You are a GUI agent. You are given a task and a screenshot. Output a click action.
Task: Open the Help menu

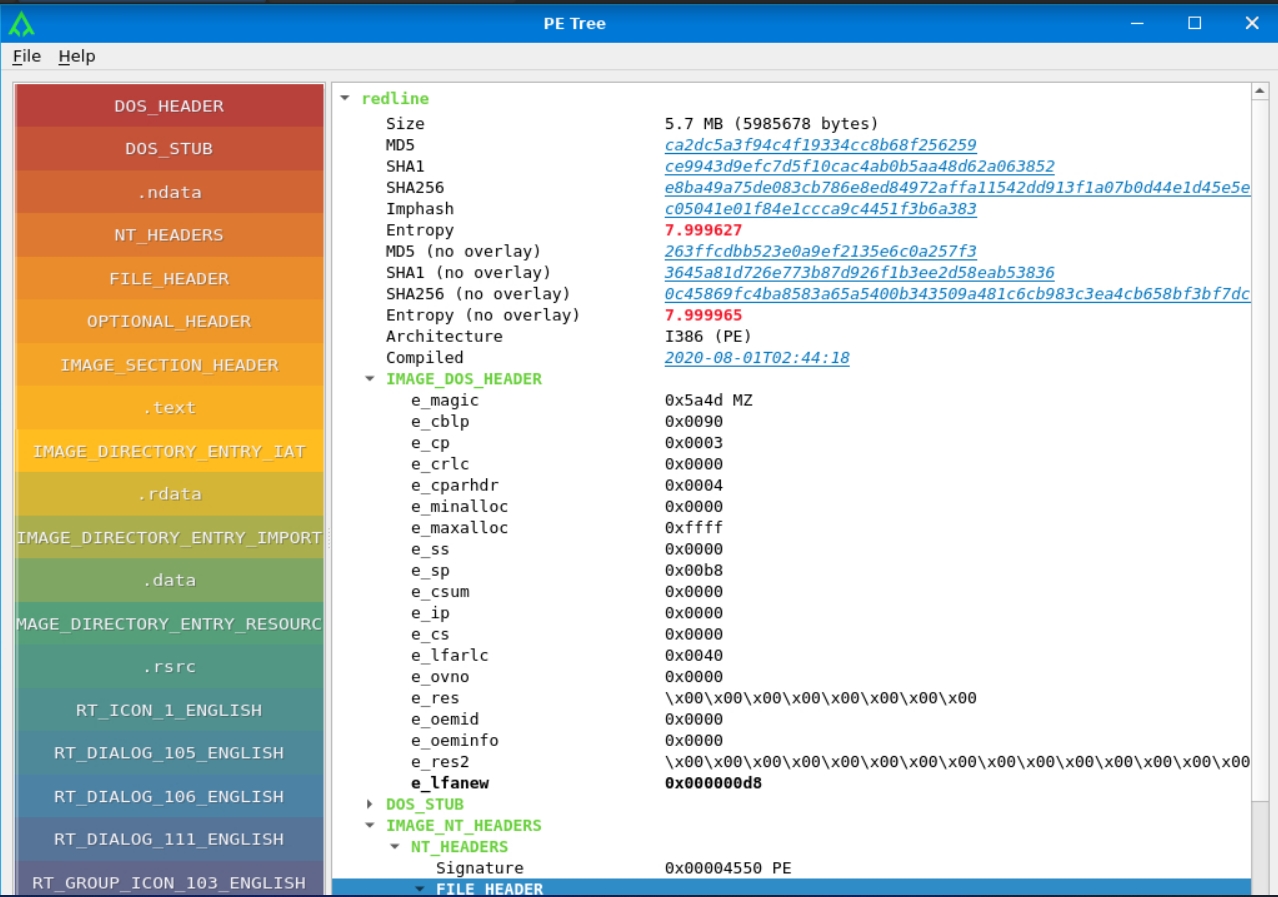(76, 56)
